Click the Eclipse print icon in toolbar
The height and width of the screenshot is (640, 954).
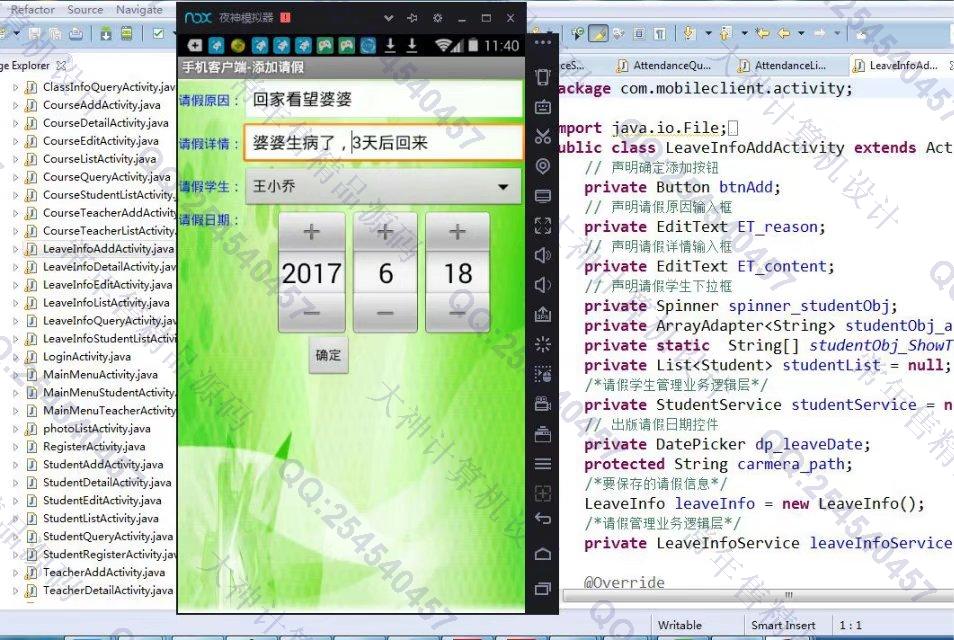click(x=76, y=33)
